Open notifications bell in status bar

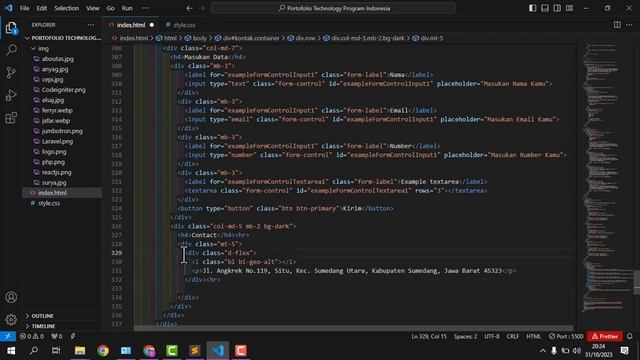pyautogui.click(x=629, y=336)
